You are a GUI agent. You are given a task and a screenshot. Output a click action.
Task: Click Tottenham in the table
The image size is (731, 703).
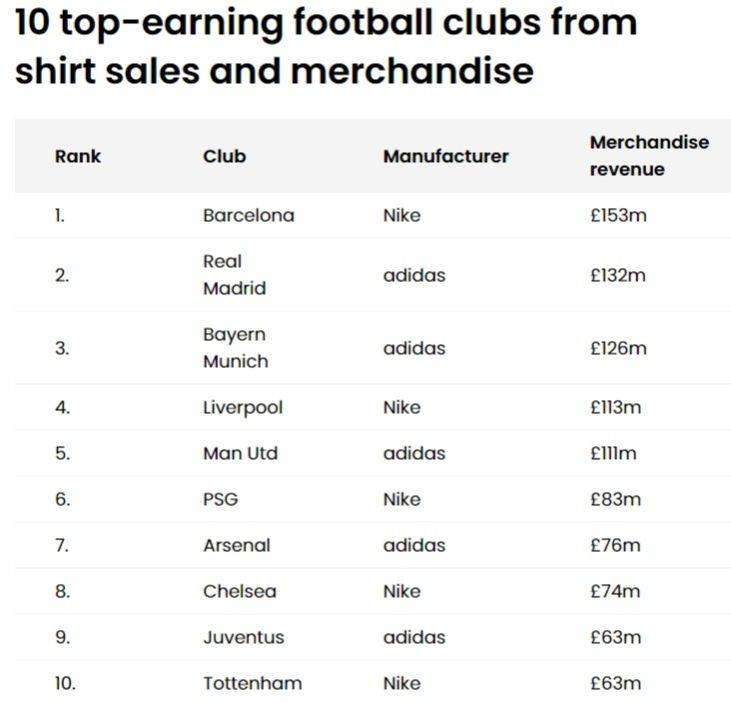pyautogui.click(x=252, y=683)
